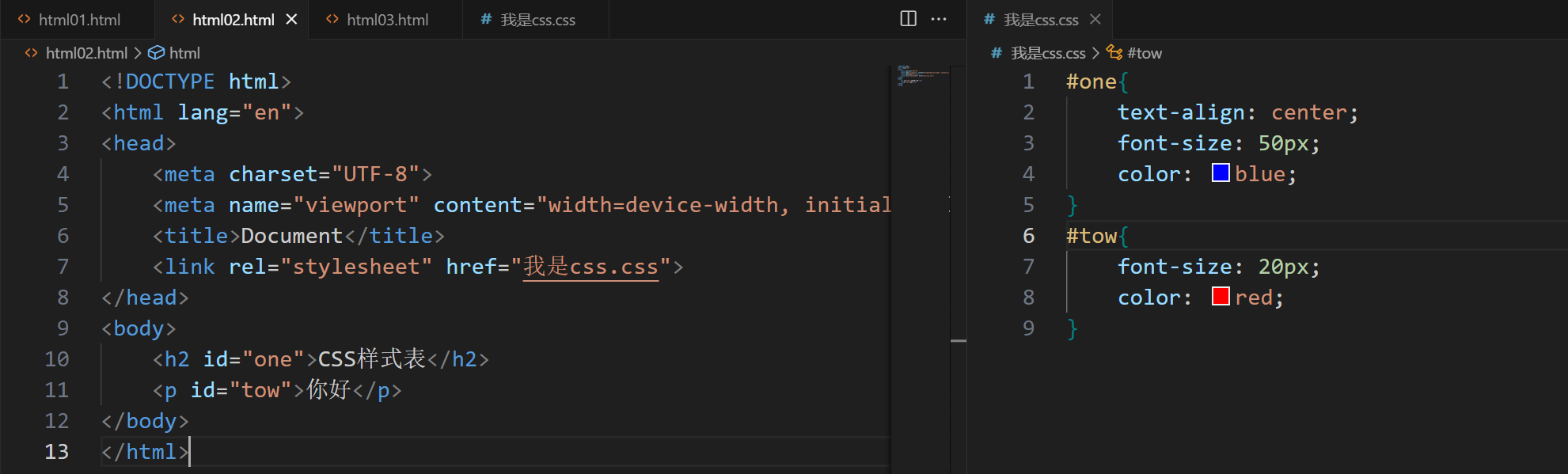Close the html02.html tab
Image resolution: width=1568 pixels, height=474 pixels.
(291, 20)
